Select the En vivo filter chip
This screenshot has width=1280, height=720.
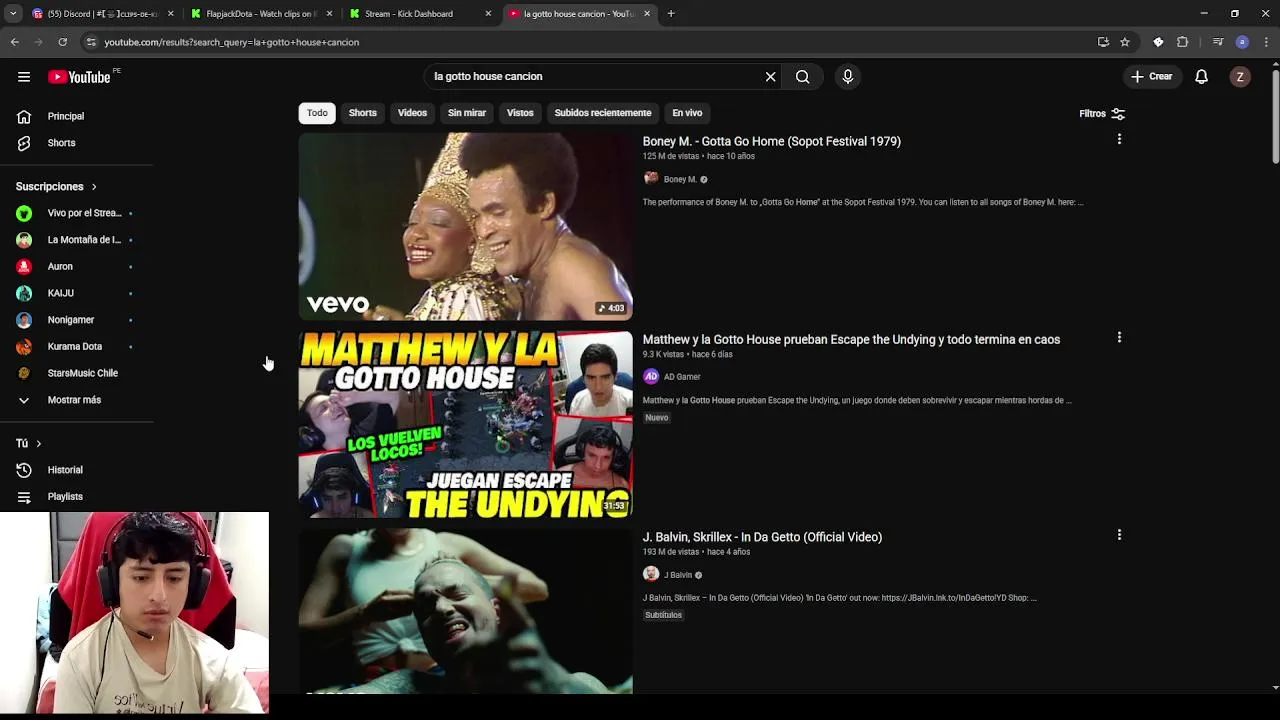pos(687,113)
